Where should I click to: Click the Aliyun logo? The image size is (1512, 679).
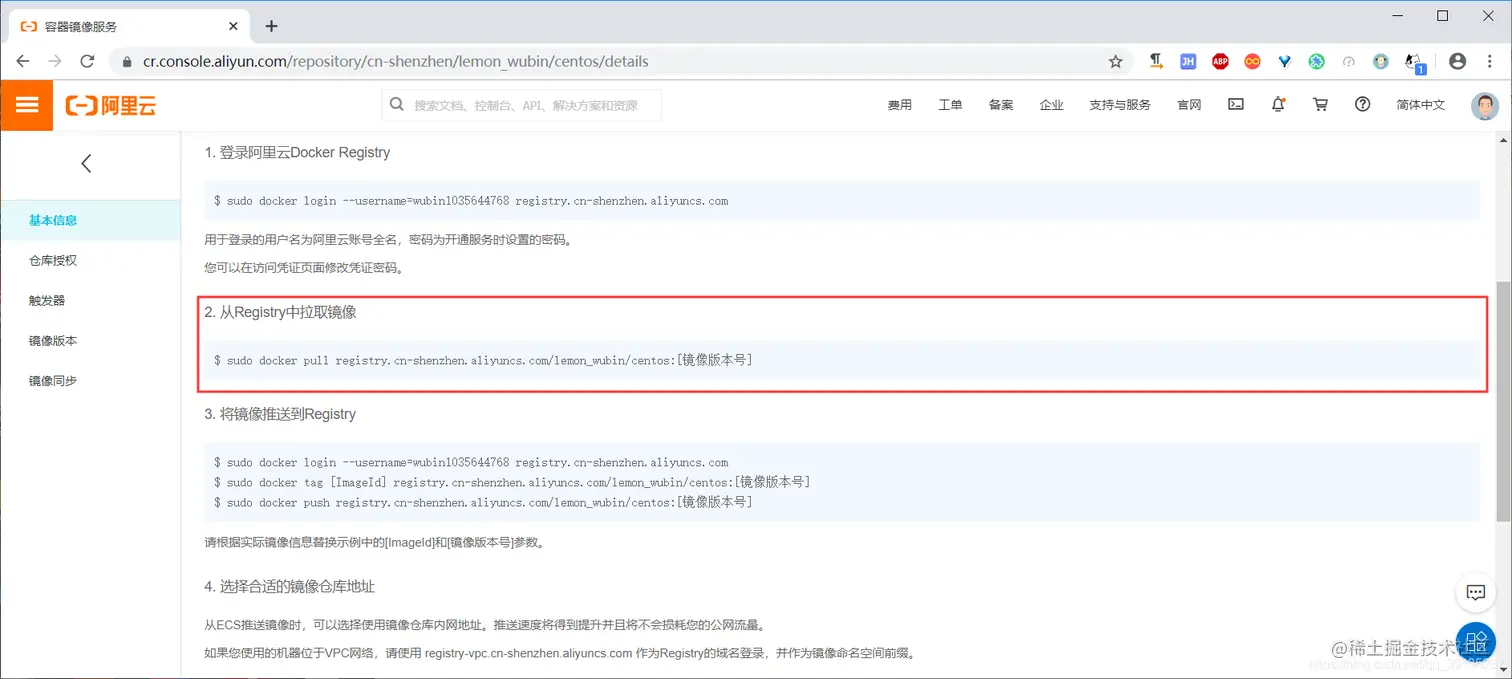point(111,105)
